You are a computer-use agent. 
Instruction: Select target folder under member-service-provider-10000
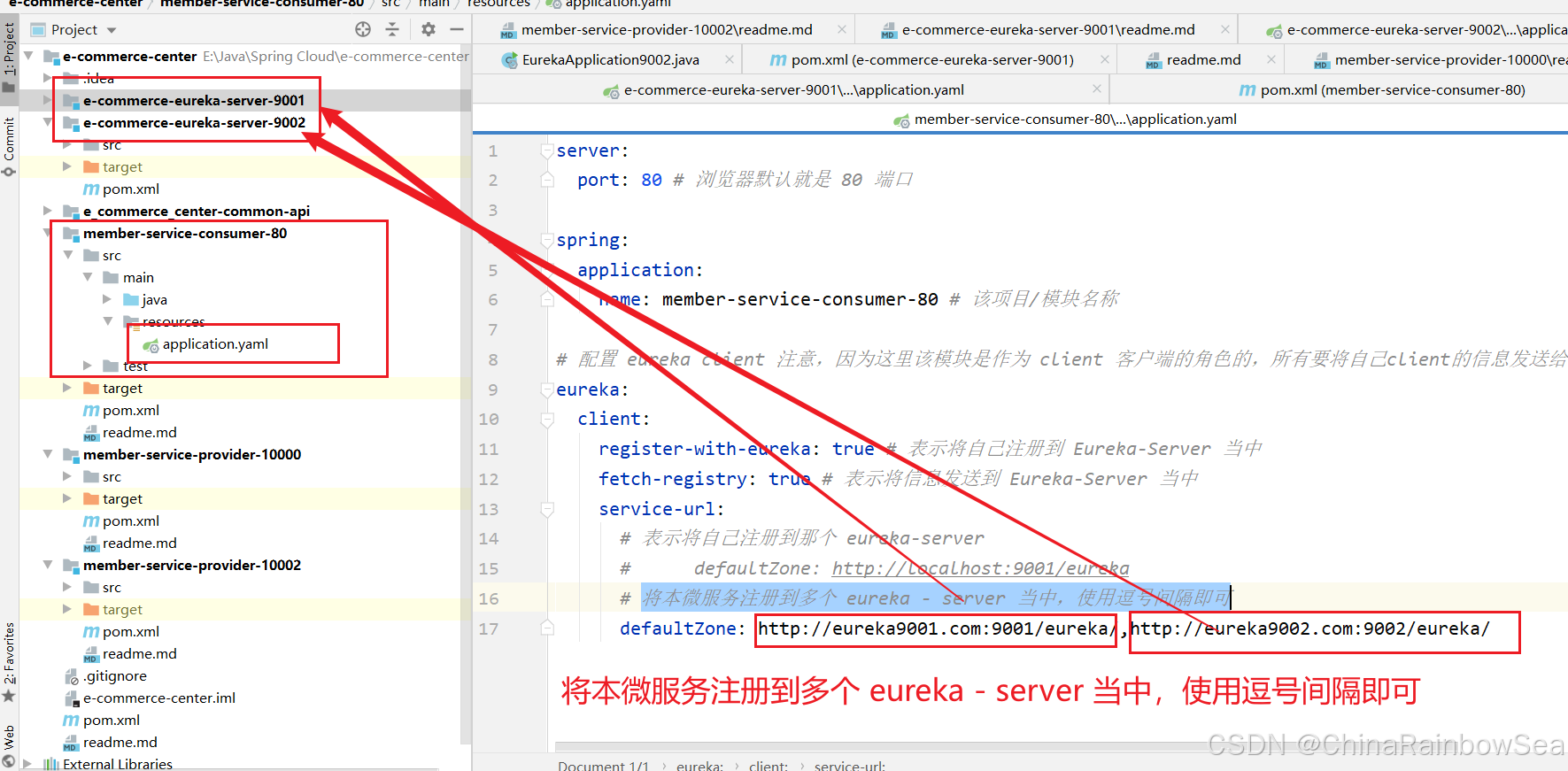(122, 498)
